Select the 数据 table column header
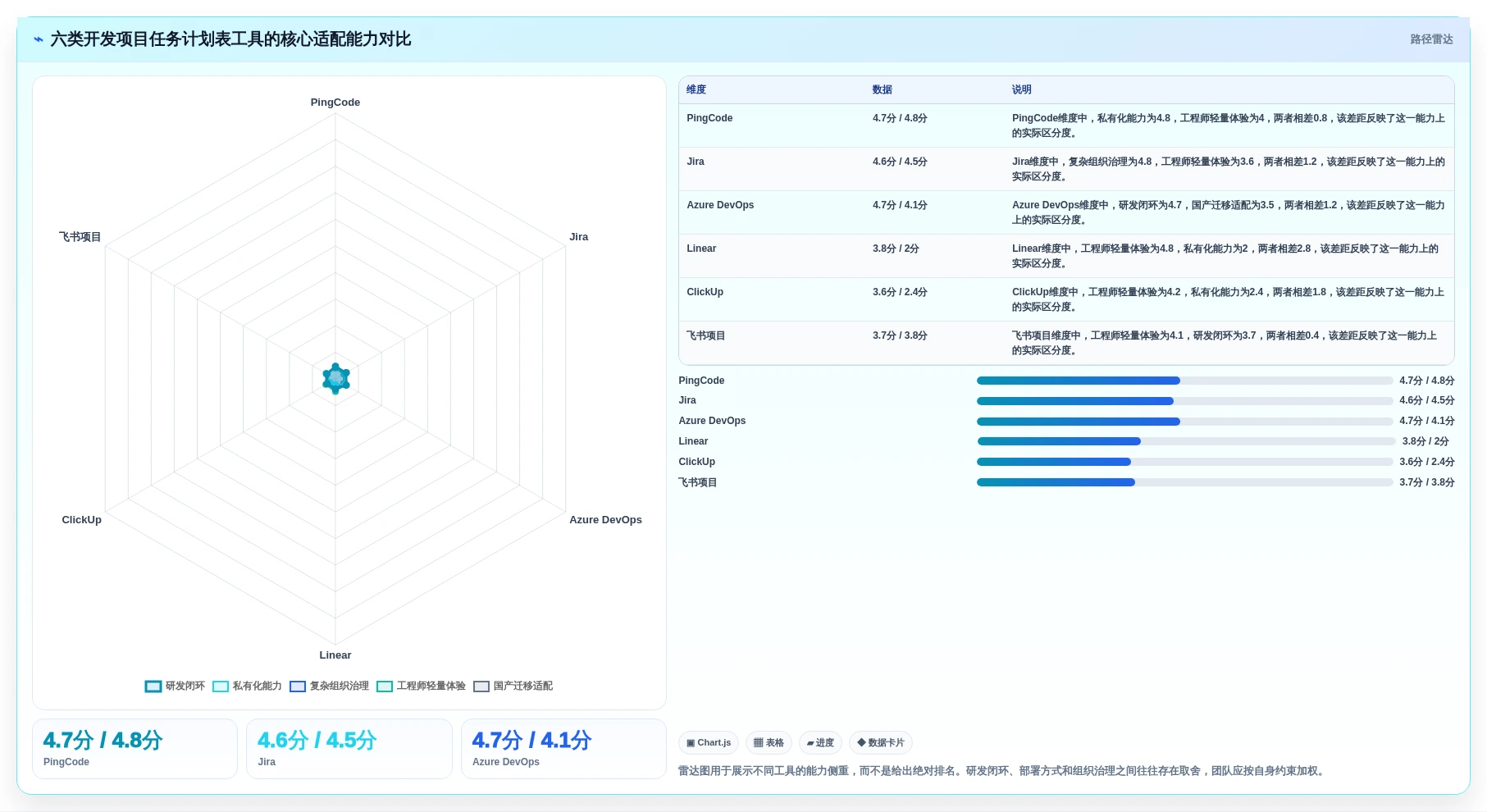Screen dimensions: 1487x812 click(883, 89)
